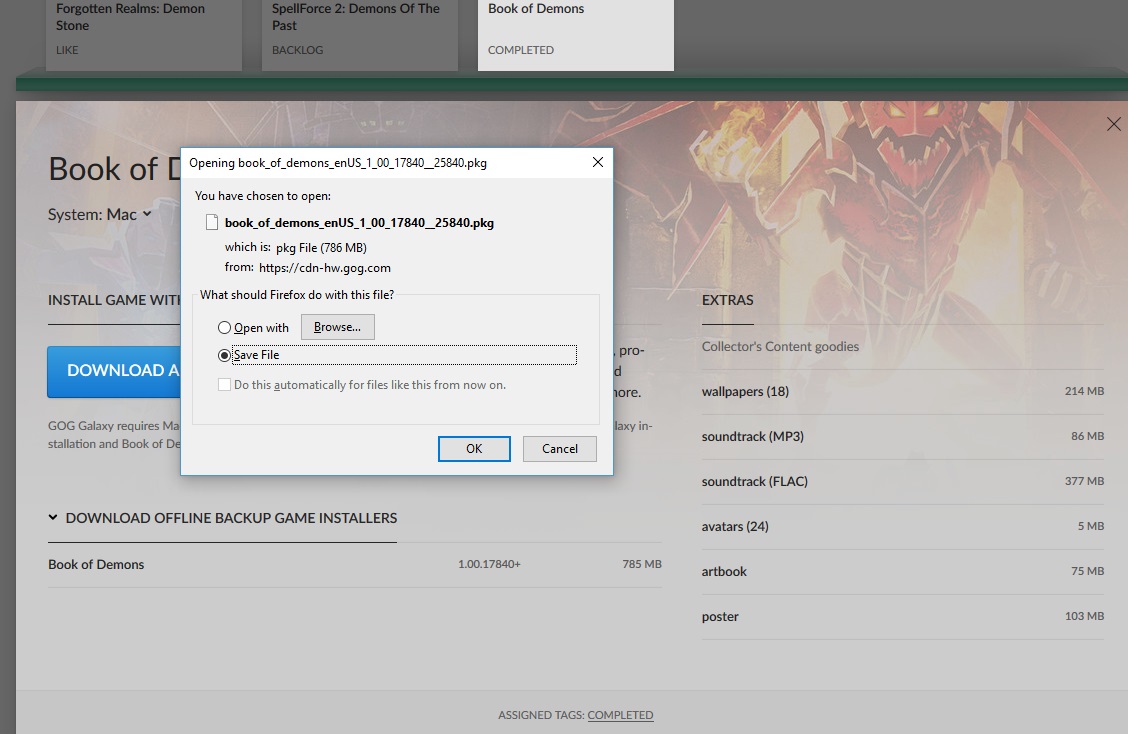Close the Book of Demons details panel
The image size is (1128, 734).
pos(1114,124)
